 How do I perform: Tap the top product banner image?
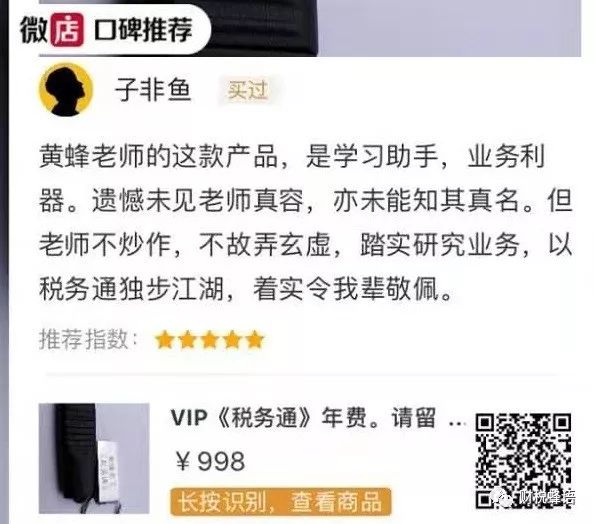click(310, 28)
